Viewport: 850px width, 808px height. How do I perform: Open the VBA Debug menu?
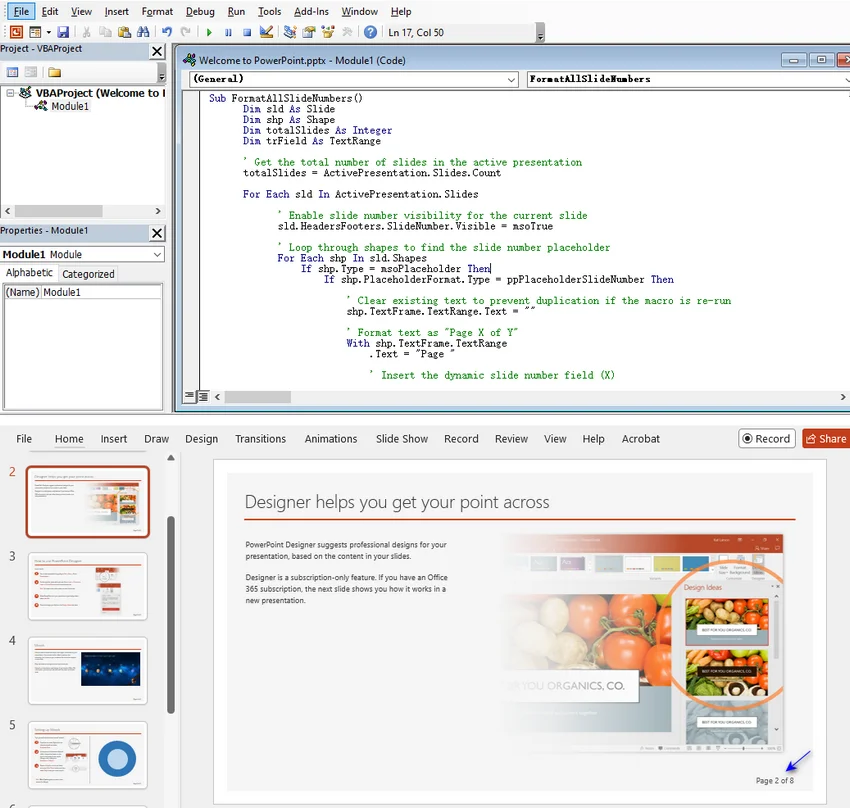[x=200, y=11]
